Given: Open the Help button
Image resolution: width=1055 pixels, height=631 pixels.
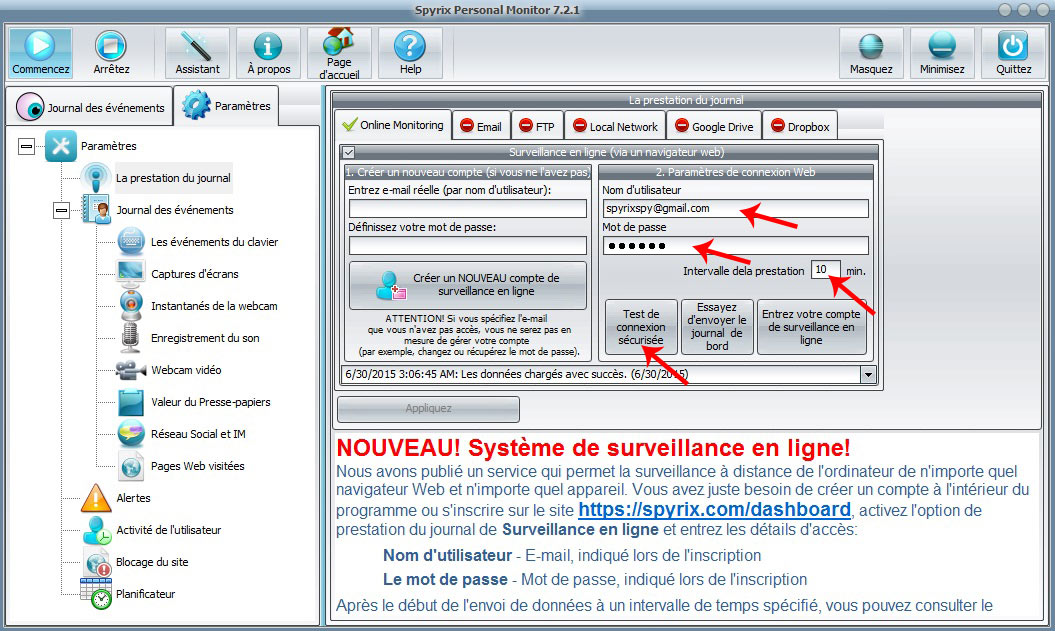Looking at the screenshot, I should [410, 53].
